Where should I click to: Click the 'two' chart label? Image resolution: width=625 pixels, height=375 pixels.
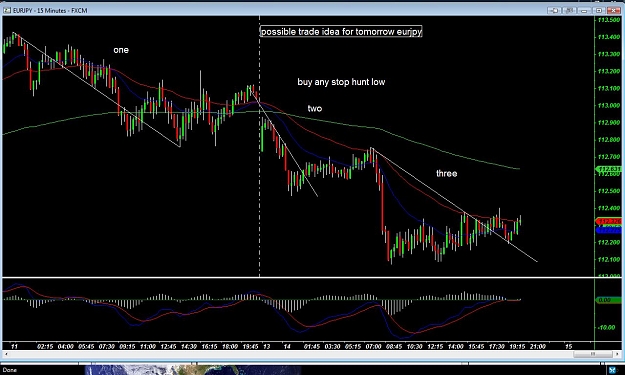314,108
